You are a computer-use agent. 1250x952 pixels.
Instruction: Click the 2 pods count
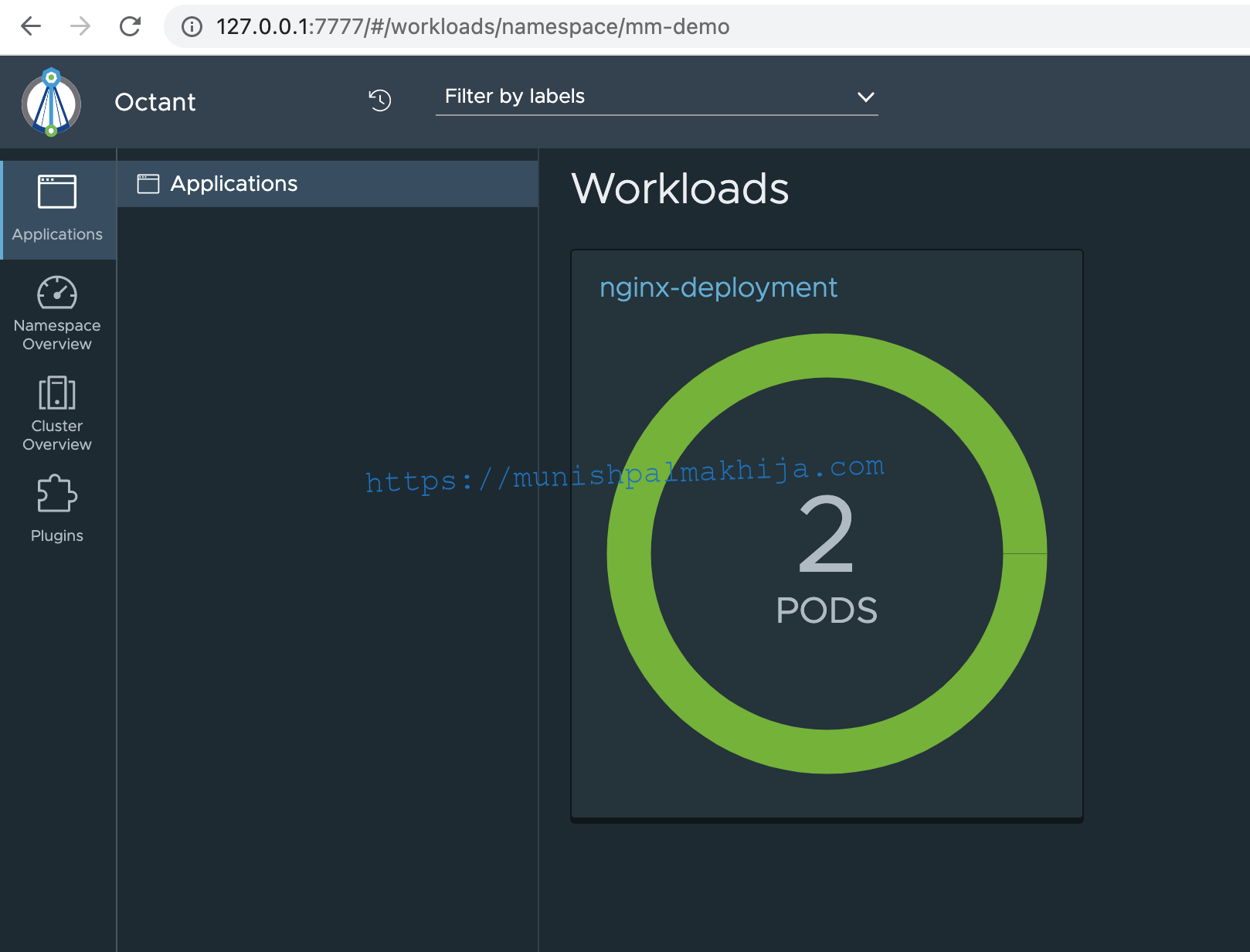827,534
